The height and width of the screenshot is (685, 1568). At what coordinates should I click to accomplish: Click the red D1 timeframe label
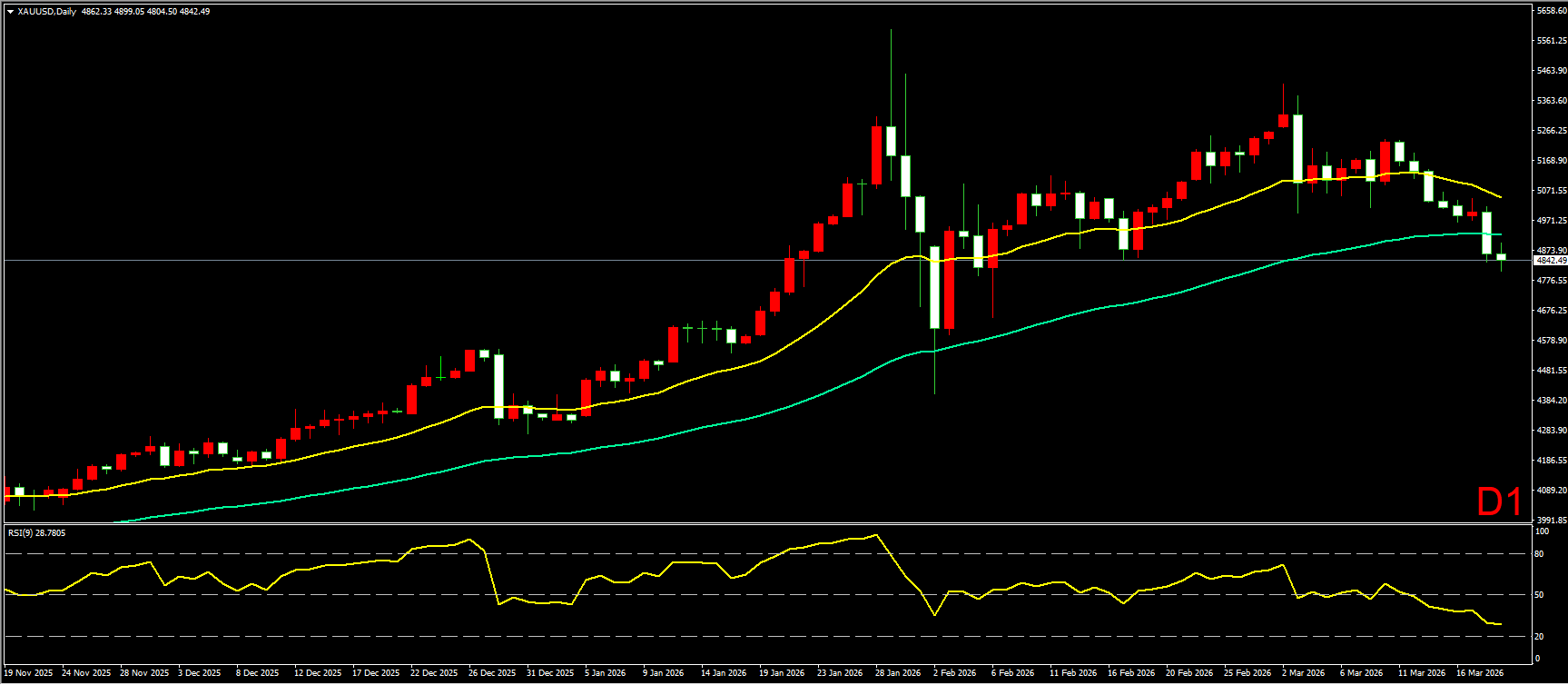[1499, 501]
